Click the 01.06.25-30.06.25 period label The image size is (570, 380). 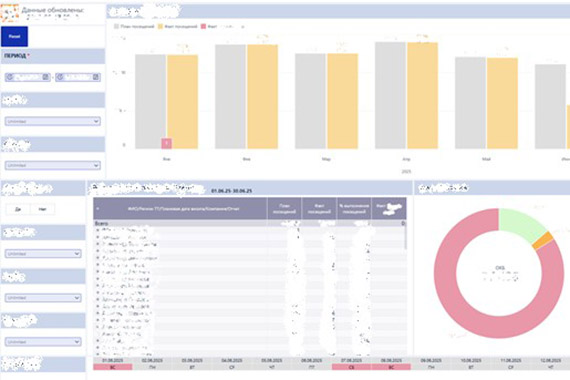coord(232,191)
